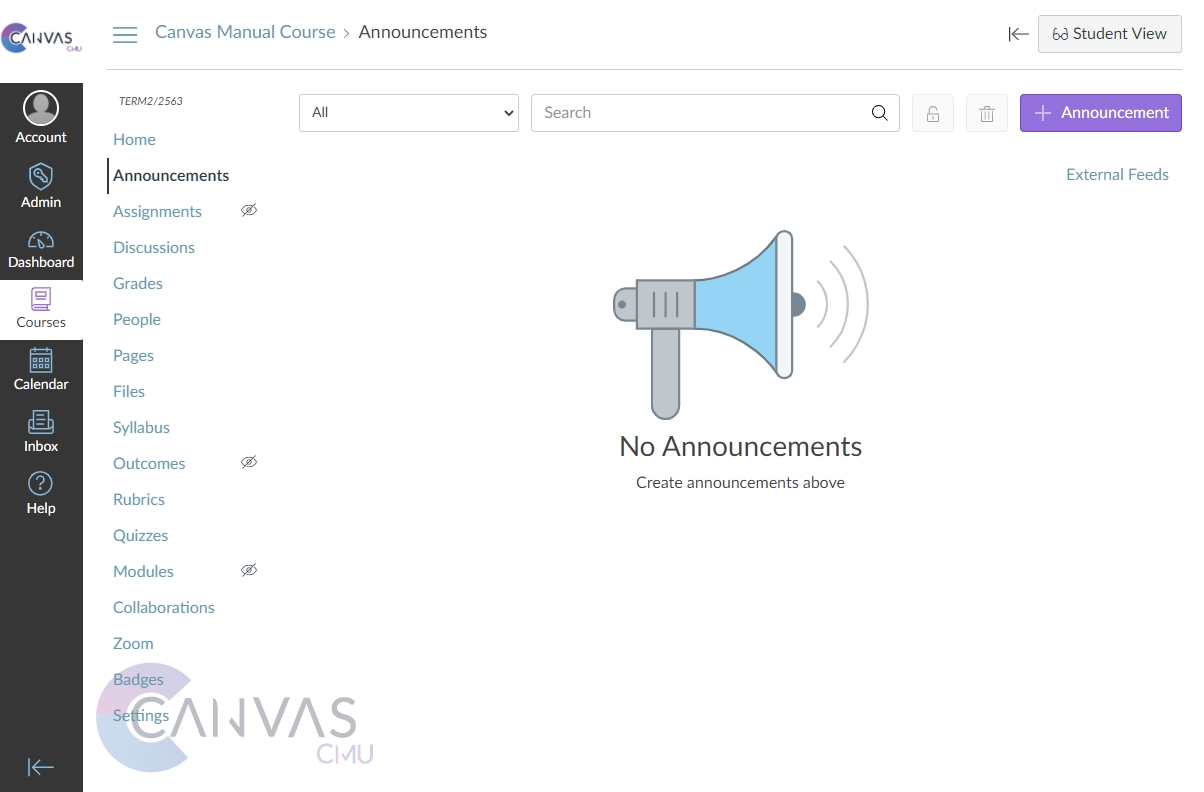Toggle the hidden eye icon beside Modules
Screen dimensions: 1204x792
[249, 570]
